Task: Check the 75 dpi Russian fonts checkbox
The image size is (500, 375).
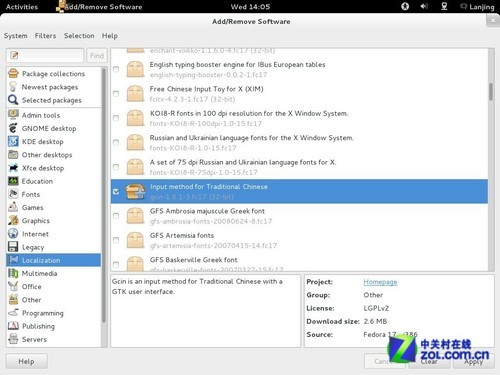Action: click(116, 167)
